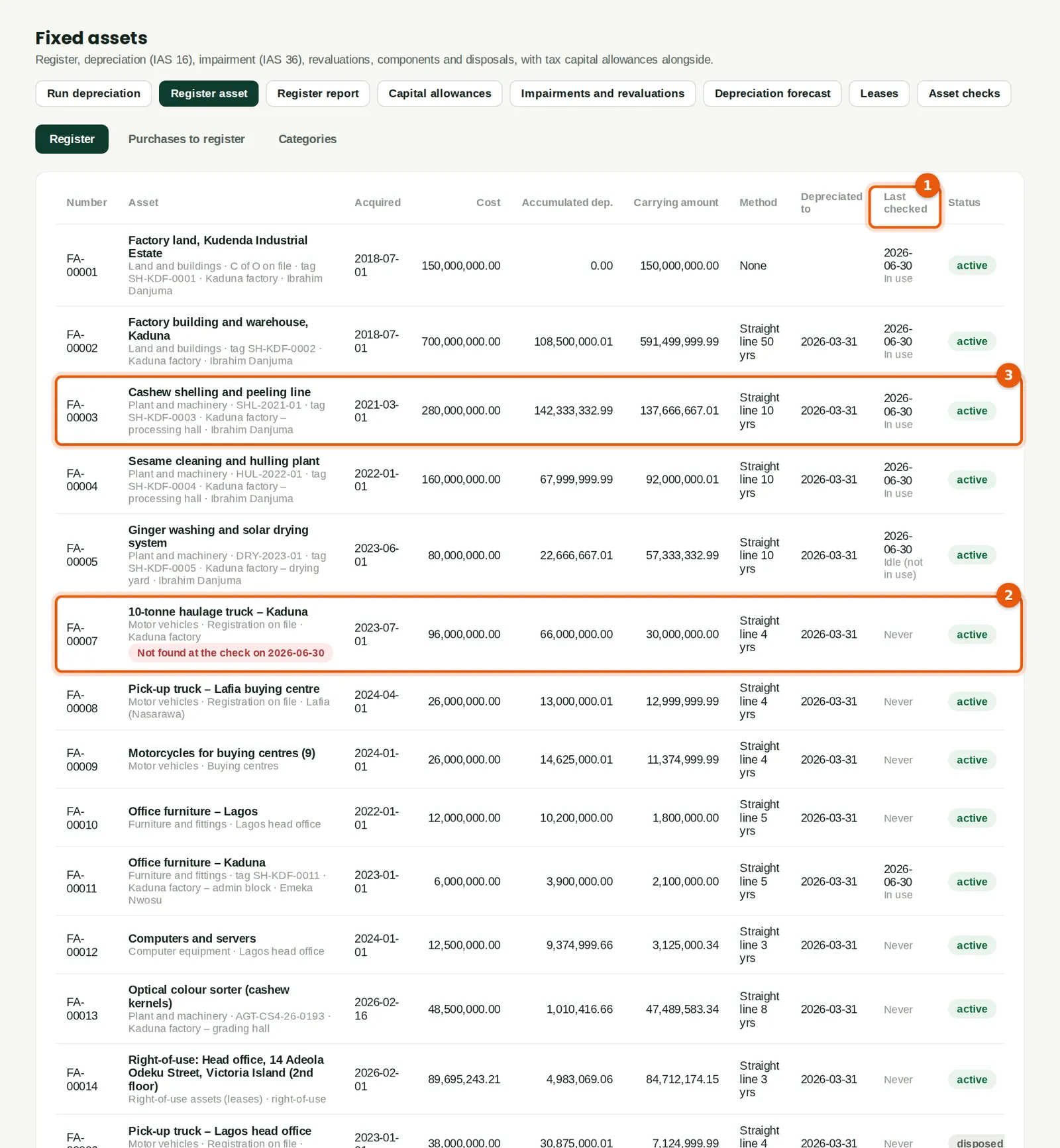Screen dimensions: 1060x1148
Task: Click the Depreciated to column header
Action: click(831, 203)
